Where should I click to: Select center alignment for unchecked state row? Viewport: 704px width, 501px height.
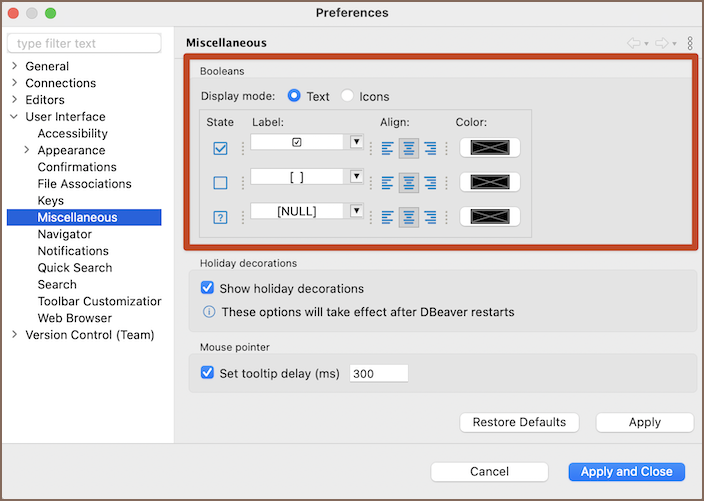coord(409,182)
